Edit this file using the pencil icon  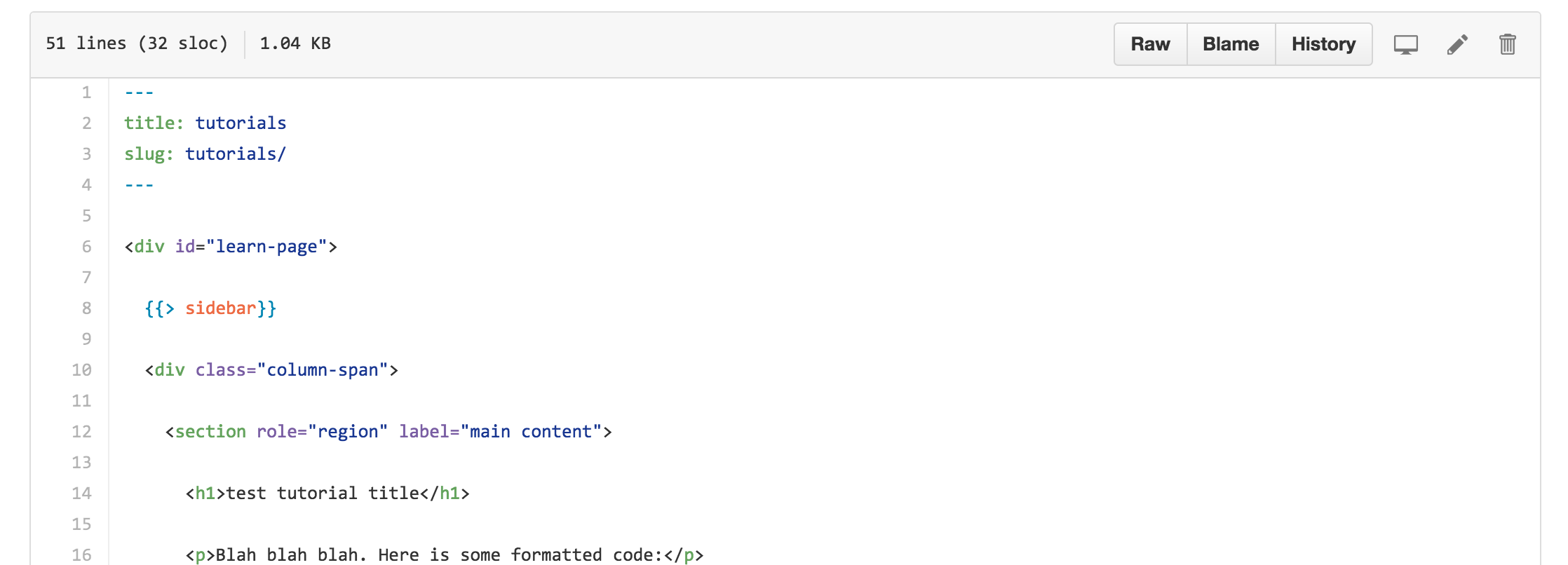1457,45
